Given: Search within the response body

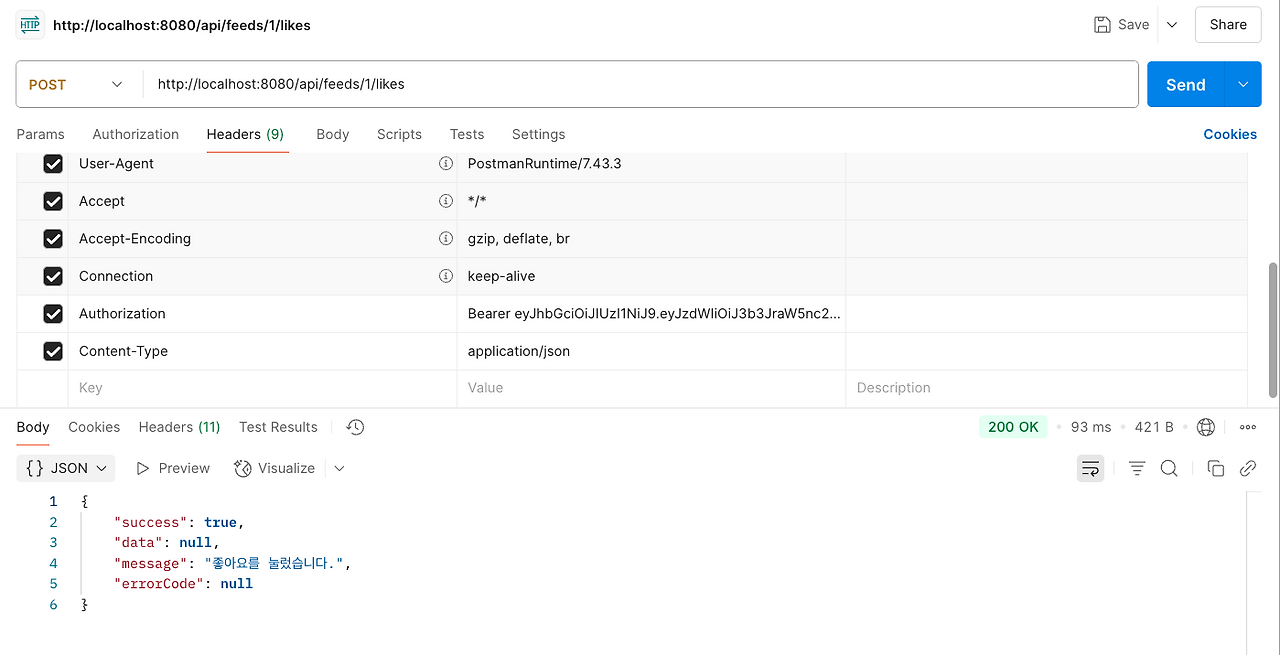Looking at the screenshot, I should (x=1169, y=468).
